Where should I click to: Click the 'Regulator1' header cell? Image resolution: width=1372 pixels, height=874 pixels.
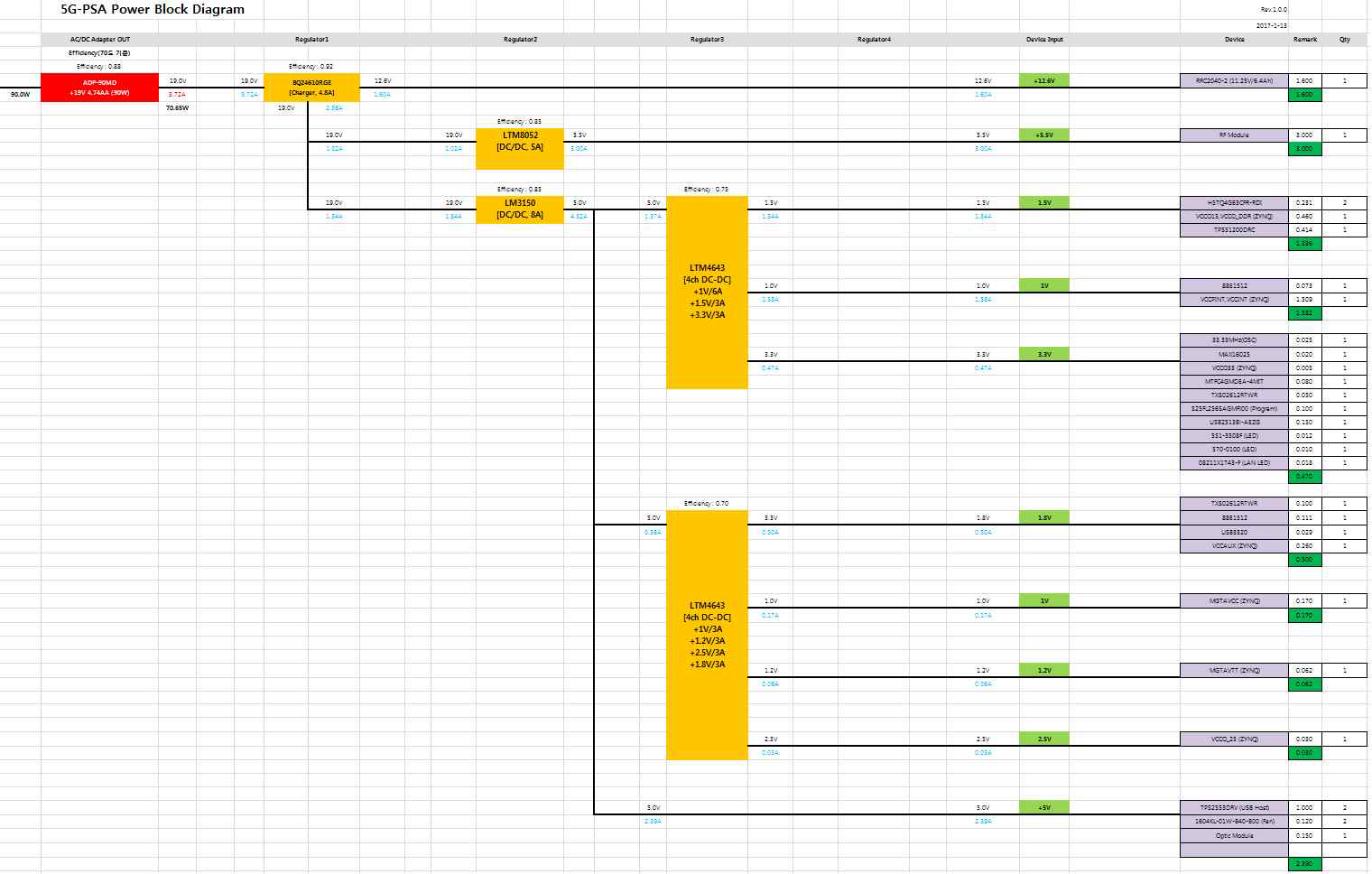click(311, 40)
